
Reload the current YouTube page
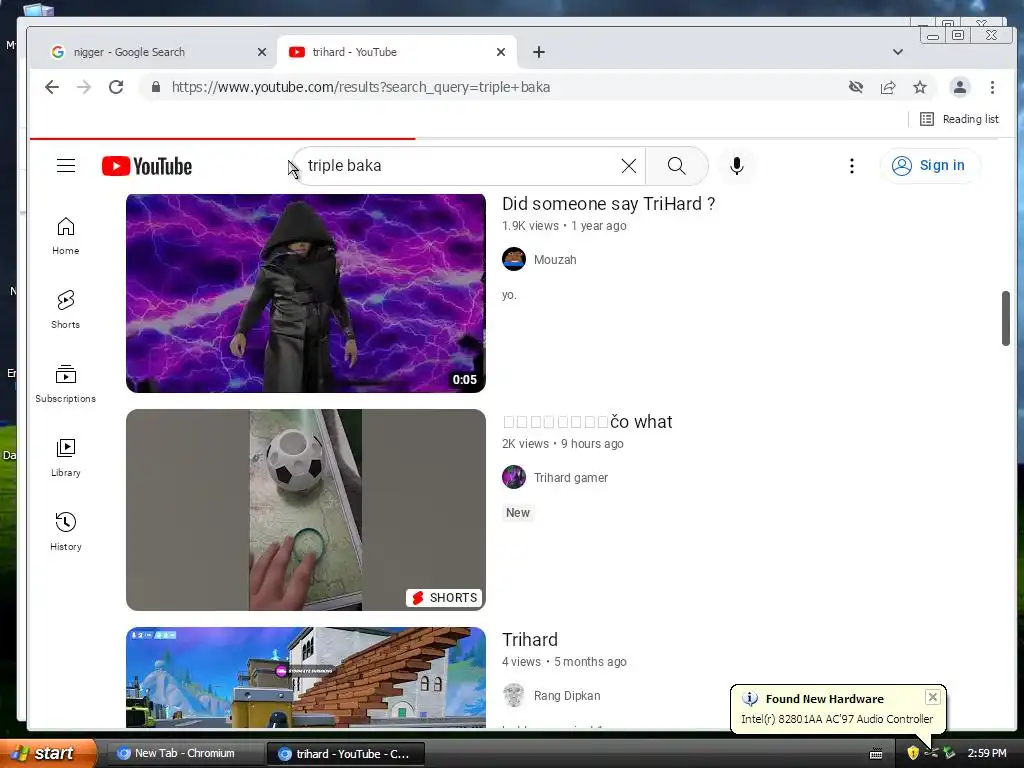[x=116, y=87]
